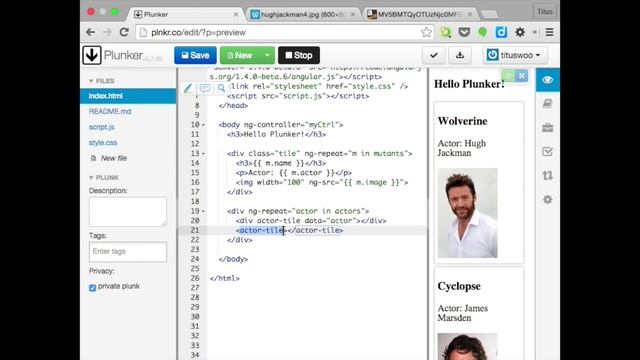Open the briefcase packages panel

pyautogui.click(x=547, y=128)
